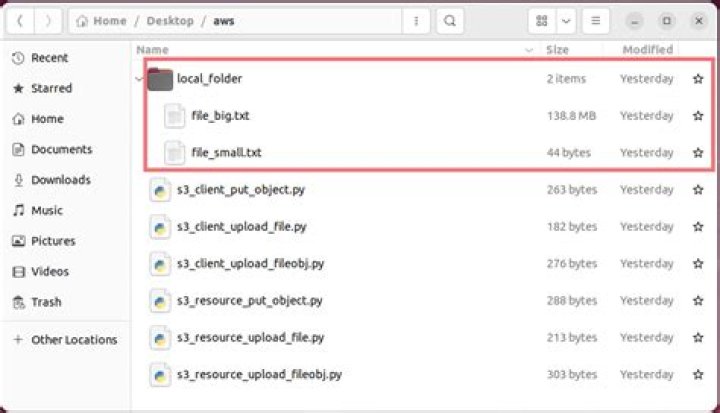Screen dimensions: 720x413
Task: Switch to grid view icon
Action: 542,21
